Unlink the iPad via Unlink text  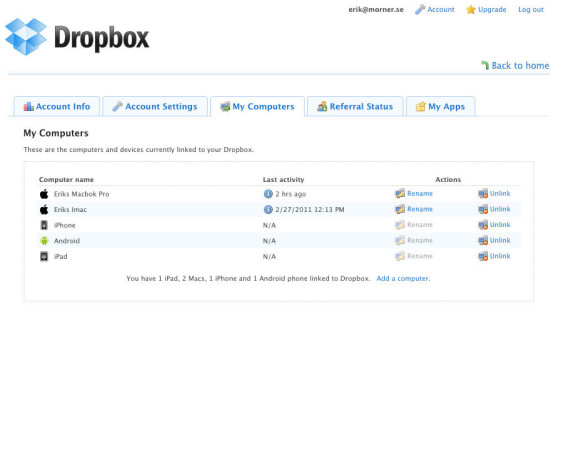pos(500,256)
